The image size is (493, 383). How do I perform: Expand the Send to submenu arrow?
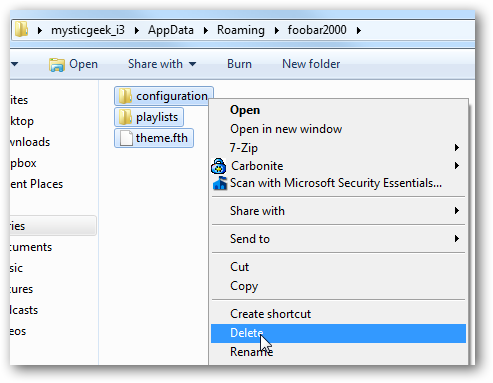coord(457,239)
